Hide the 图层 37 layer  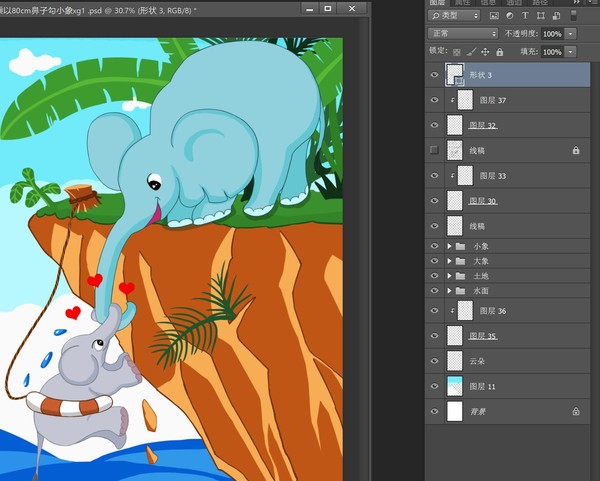pyautogui.click(x=434, y=100)
